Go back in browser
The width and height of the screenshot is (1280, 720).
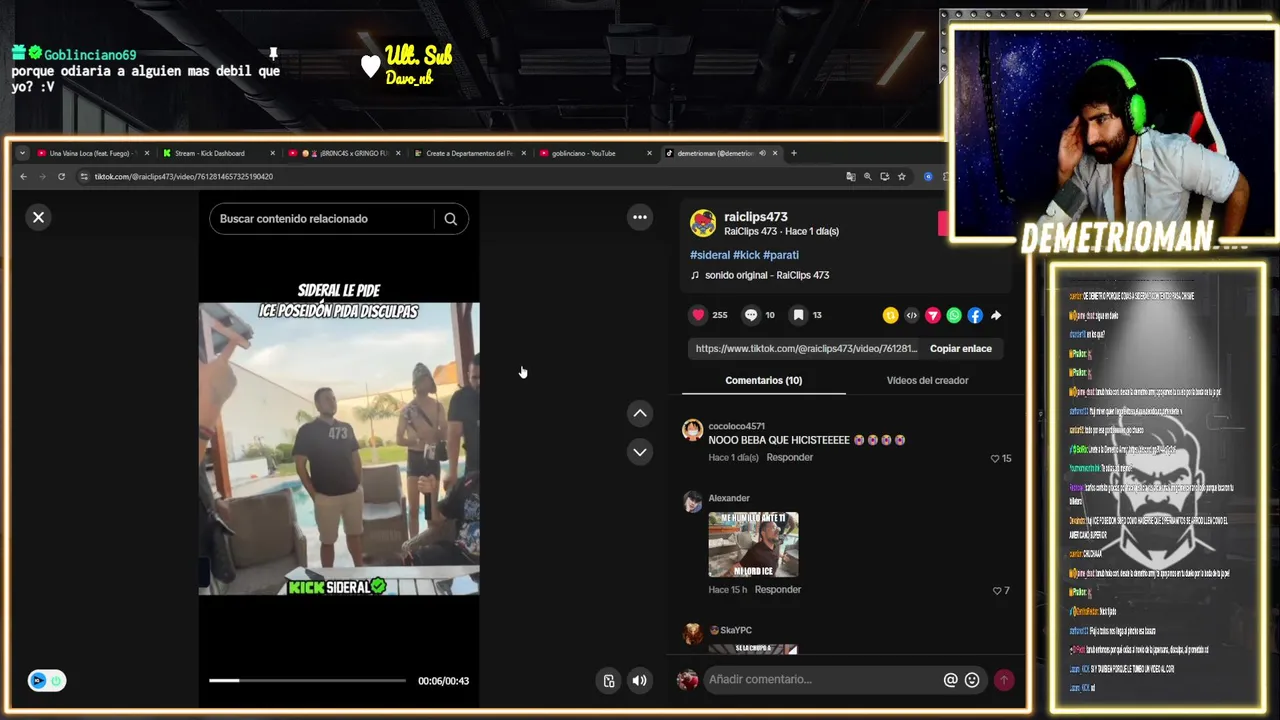(23, 176)
